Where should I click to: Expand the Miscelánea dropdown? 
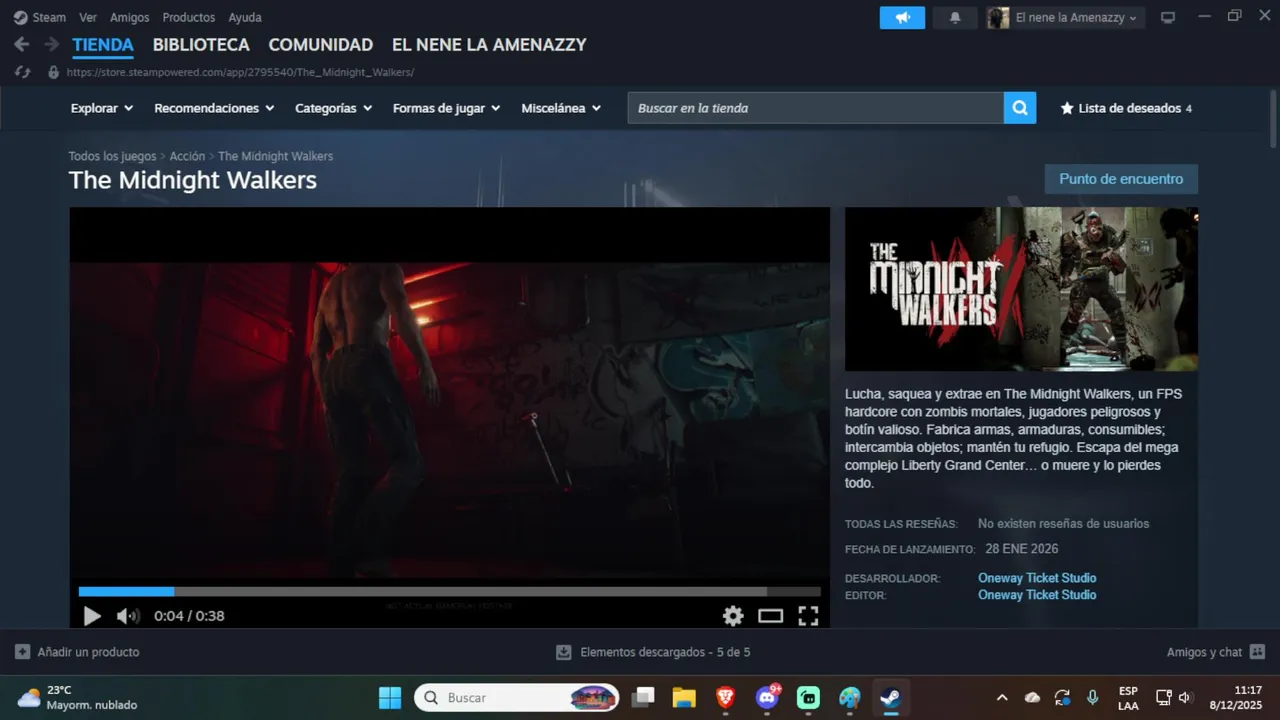[561, 108]
